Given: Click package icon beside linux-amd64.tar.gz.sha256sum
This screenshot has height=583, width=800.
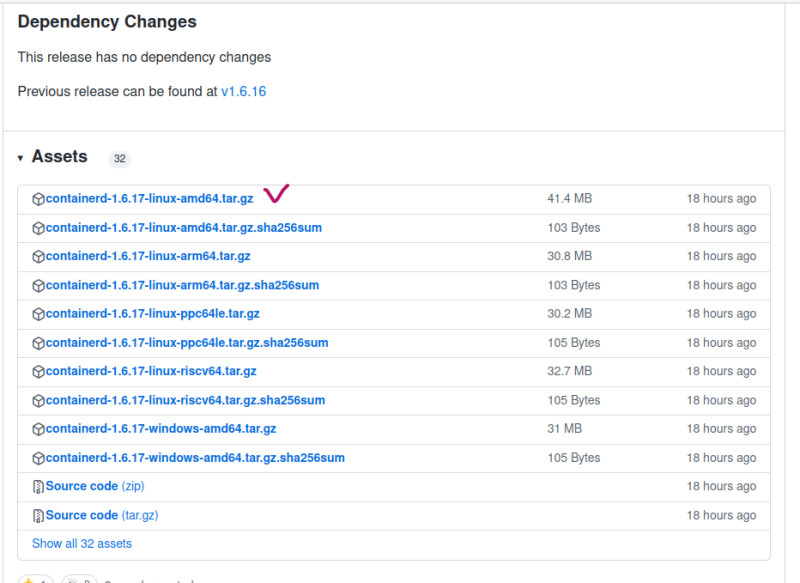Looking at the screenshot, I should pyautogui.click(x=39, y=228).
